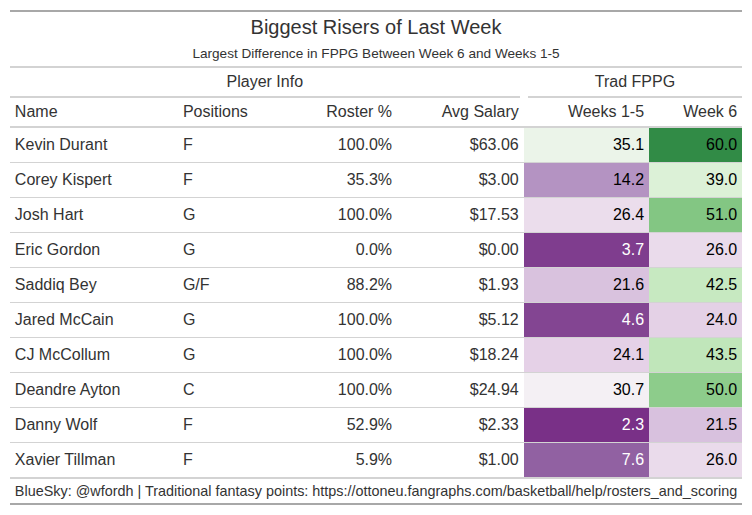Select the Xavier Tillman name cell
The height and width of the screenshot is (515, 752).
point(65,460)
